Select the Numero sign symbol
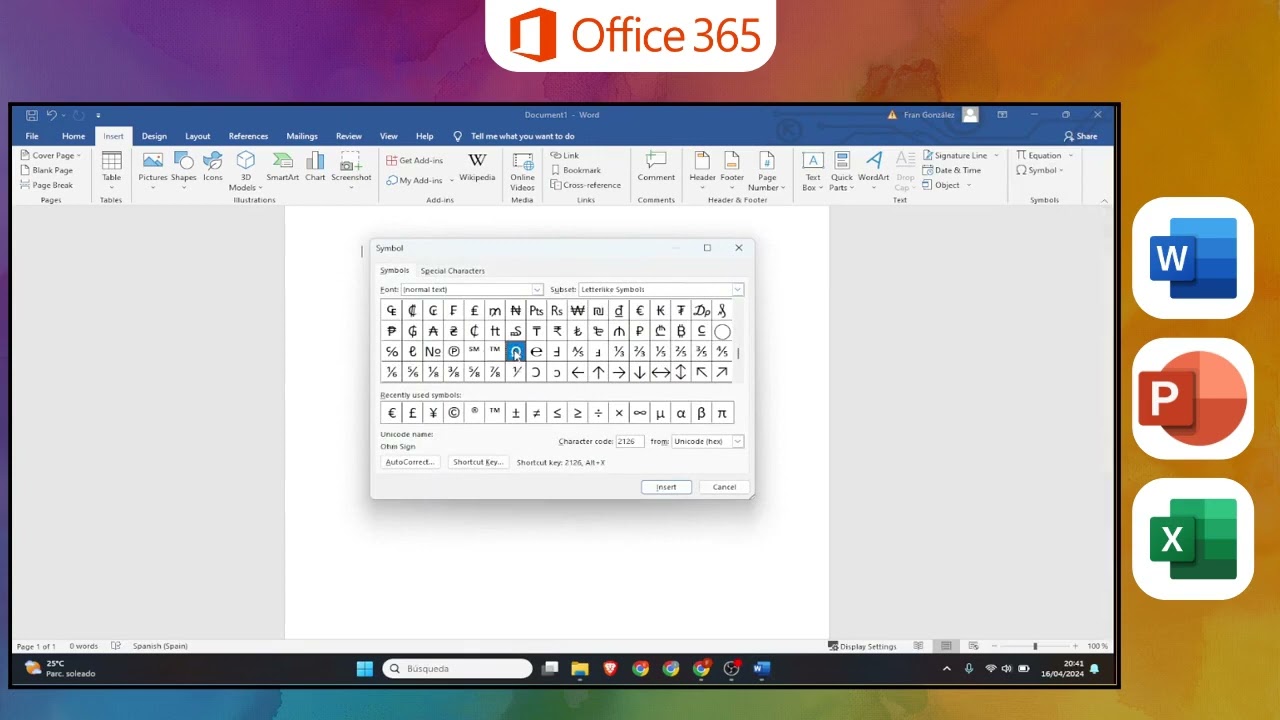 click(433, 351)
